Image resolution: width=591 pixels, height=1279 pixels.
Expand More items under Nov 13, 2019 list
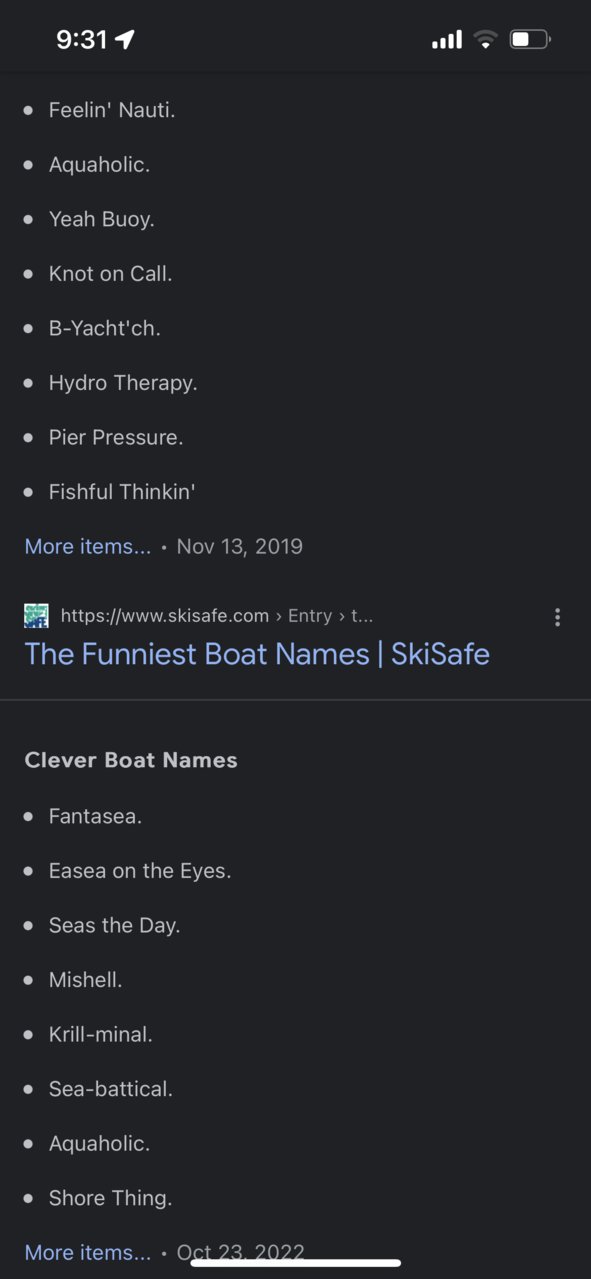pos(88,546)
